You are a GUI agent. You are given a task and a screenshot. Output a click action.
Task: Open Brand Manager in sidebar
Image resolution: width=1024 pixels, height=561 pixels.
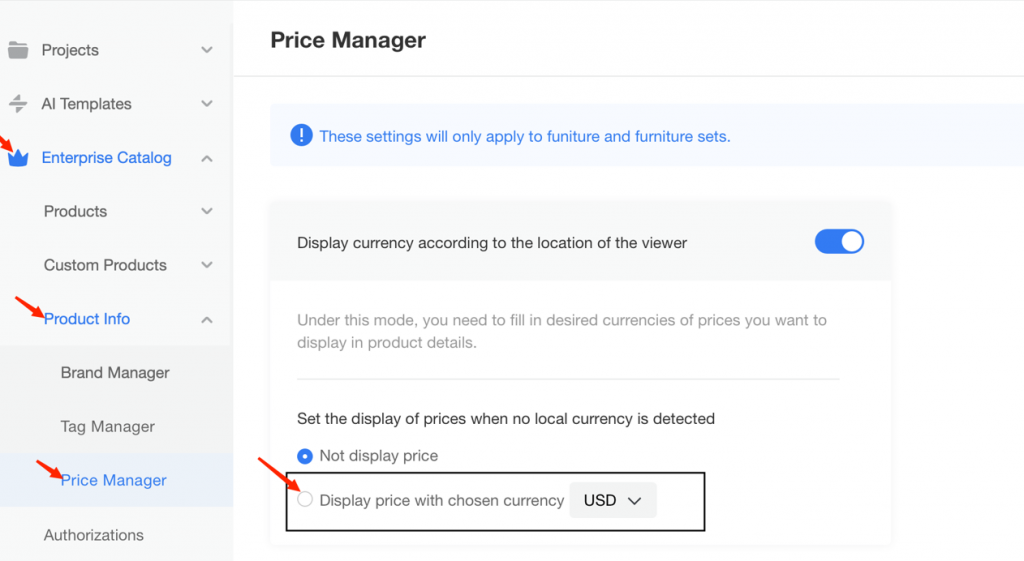click(x=115, y=373)
